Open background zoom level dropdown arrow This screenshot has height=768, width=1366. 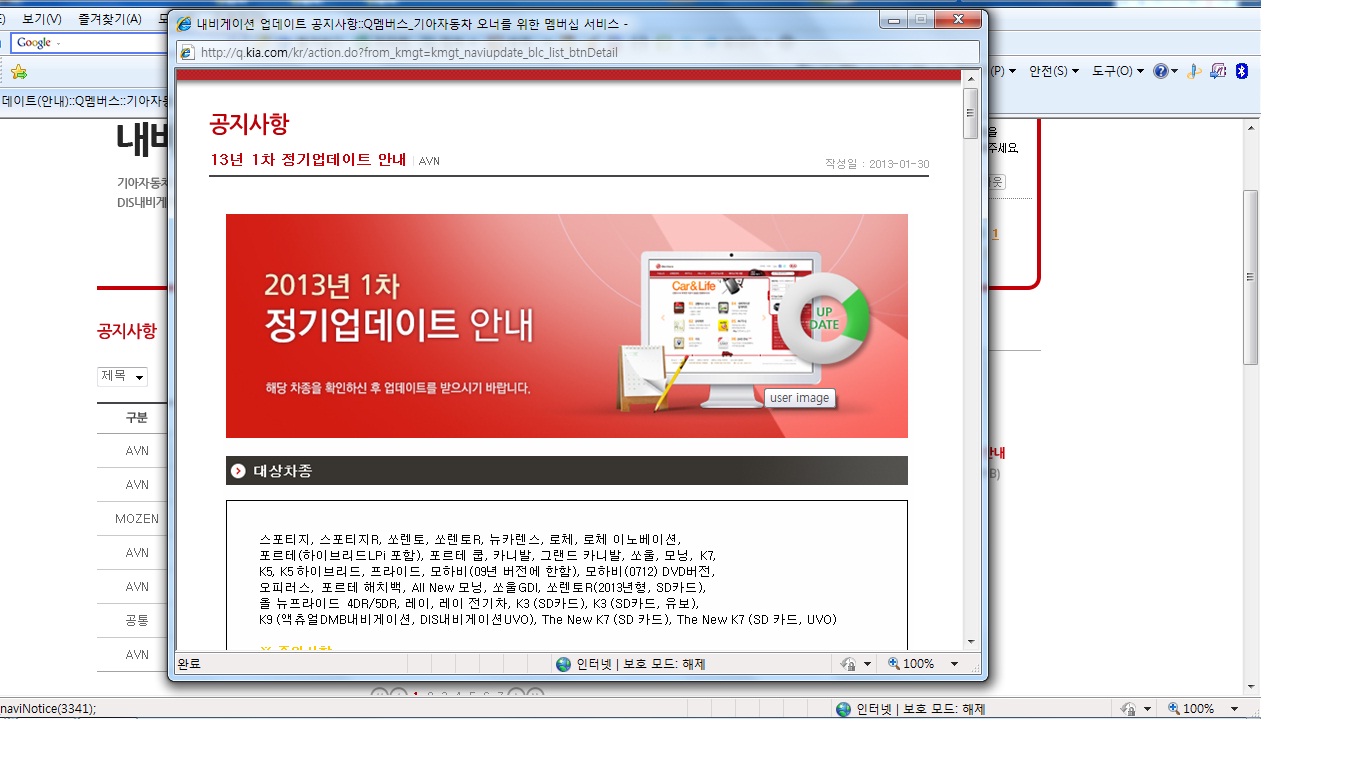tap(1234, 709)
